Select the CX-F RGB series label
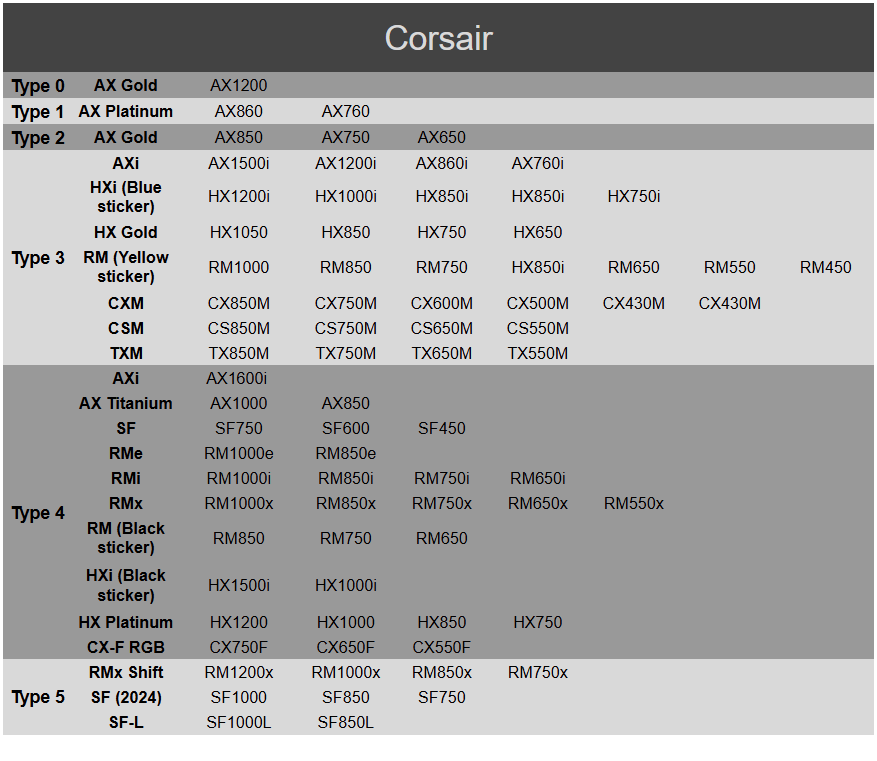Image resolution: width=877 pixels, height=761 pixels. coord(126,647)
